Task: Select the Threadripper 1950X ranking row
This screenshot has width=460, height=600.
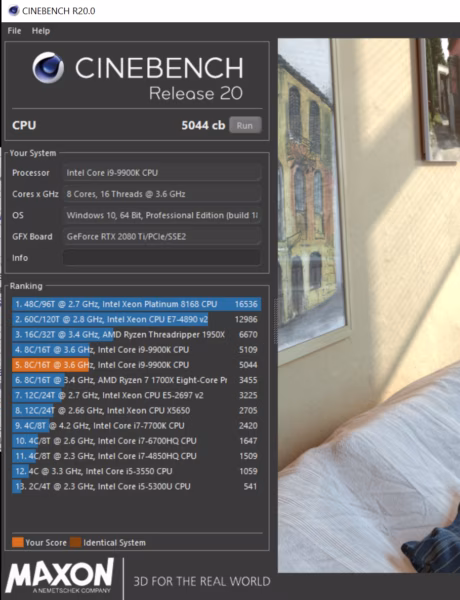Action: click(x=136, y=334)
